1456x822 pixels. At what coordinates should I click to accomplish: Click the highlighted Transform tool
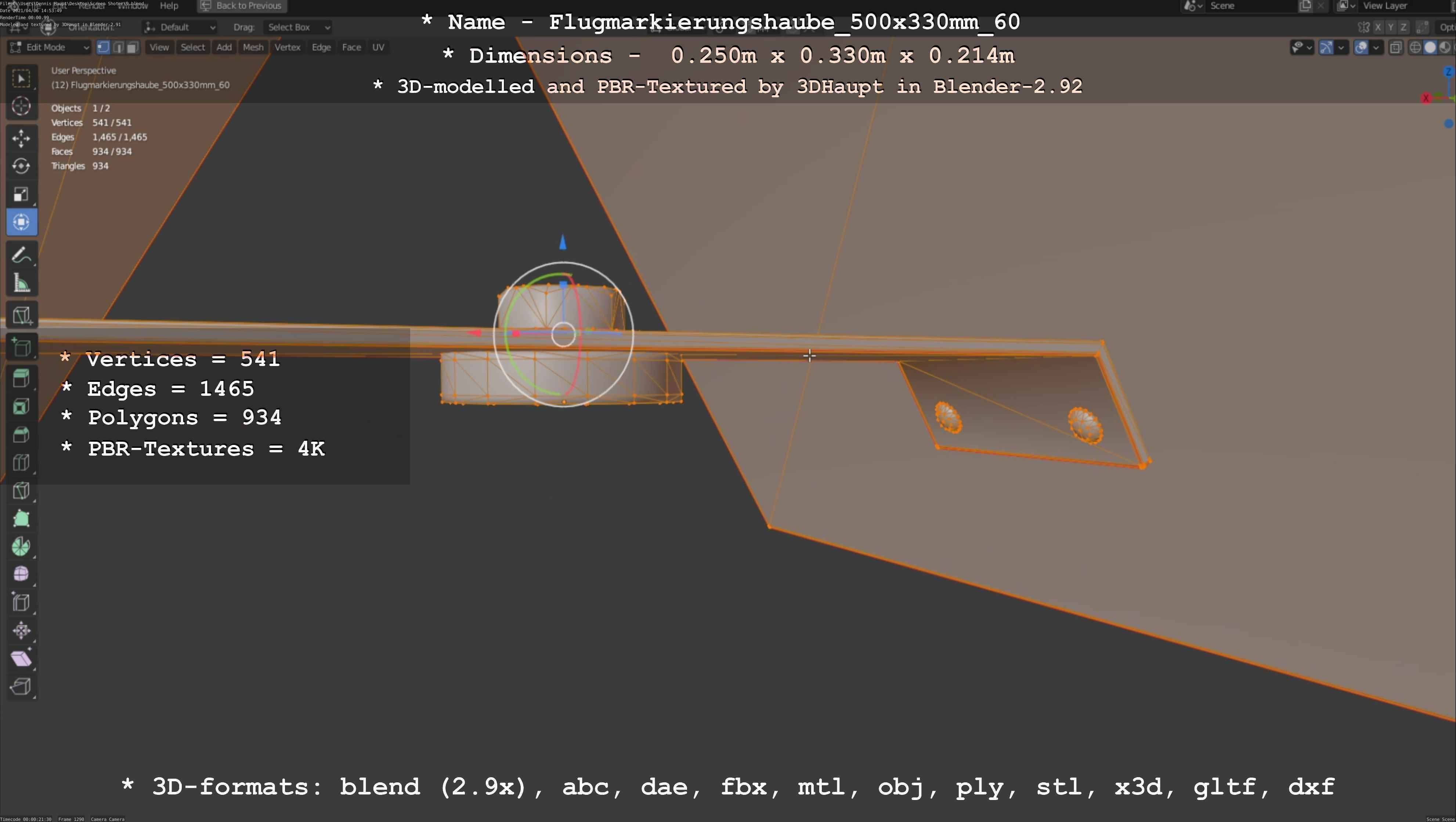[21, 222]
